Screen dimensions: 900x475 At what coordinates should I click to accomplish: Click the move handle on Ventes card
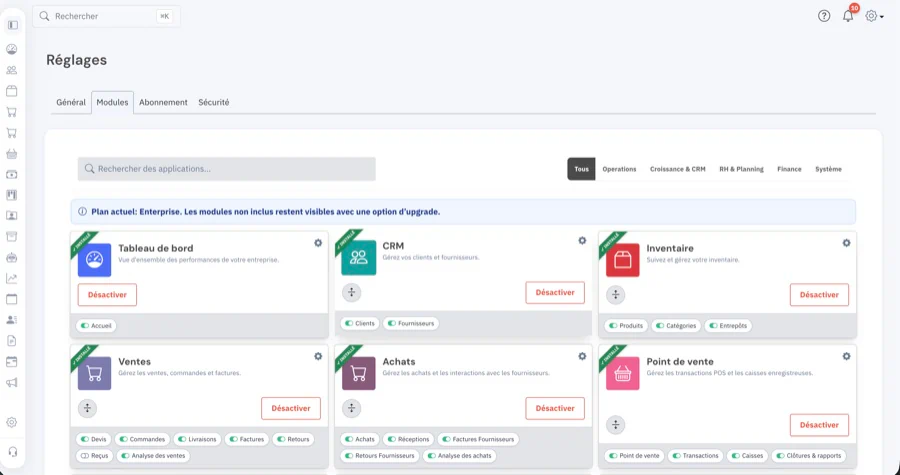click(x=87, y=408)
